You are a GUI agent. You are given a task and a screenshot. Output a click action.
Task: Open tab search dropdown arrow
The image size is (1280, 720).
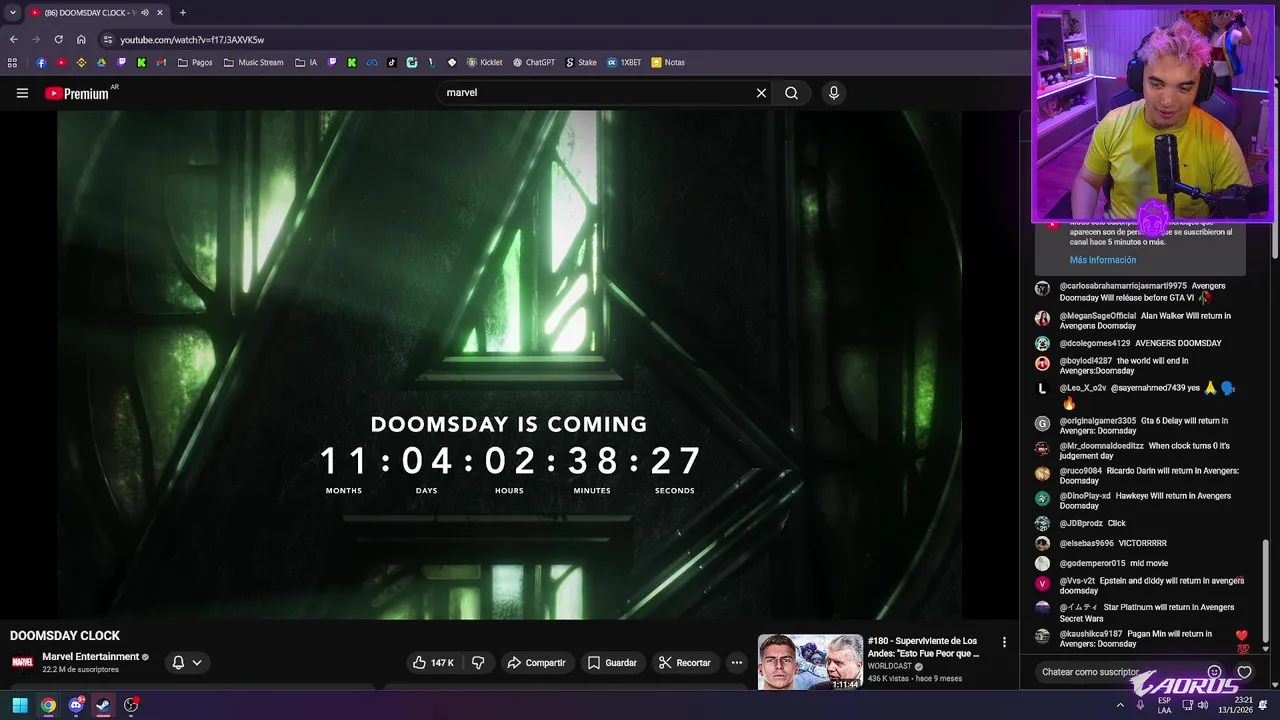(x=12, y=12)
